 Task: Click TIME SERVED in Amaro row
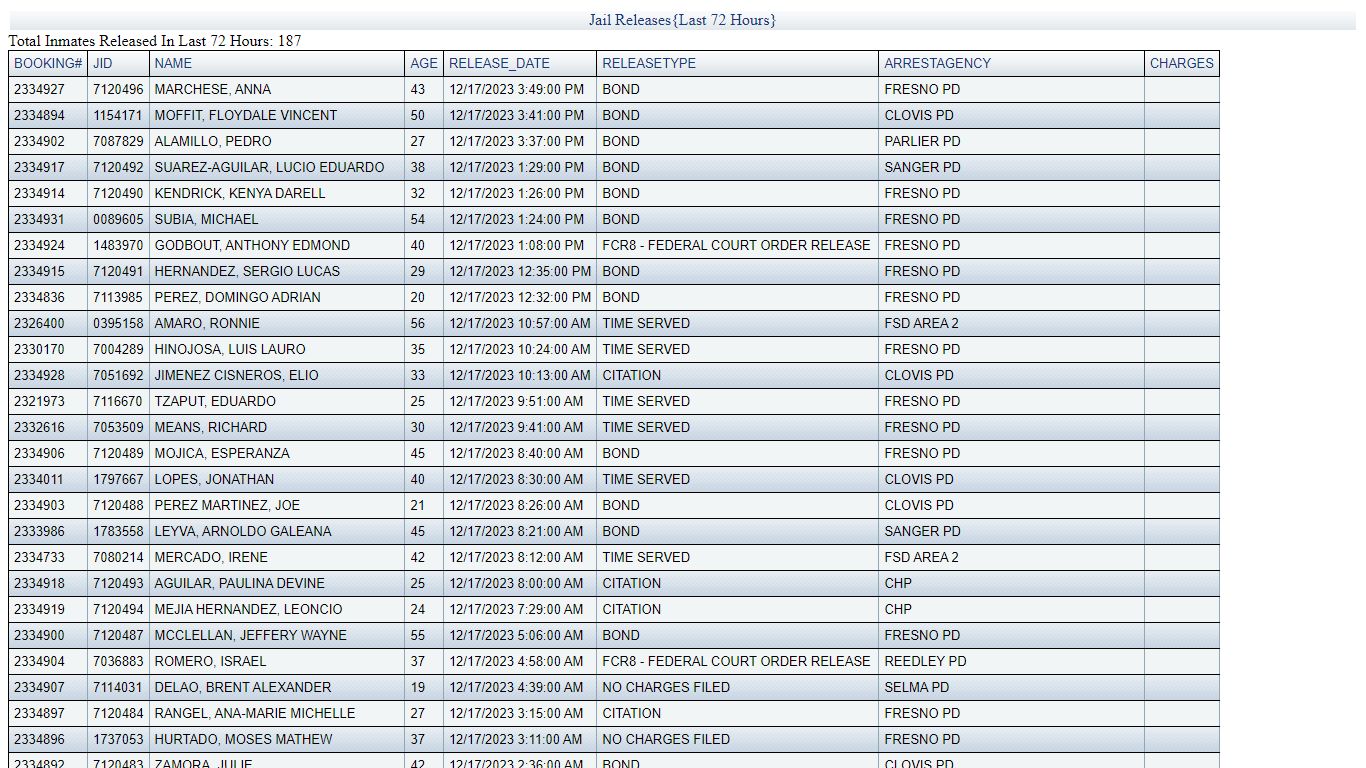pyautogui.click(x=646, y=323)
